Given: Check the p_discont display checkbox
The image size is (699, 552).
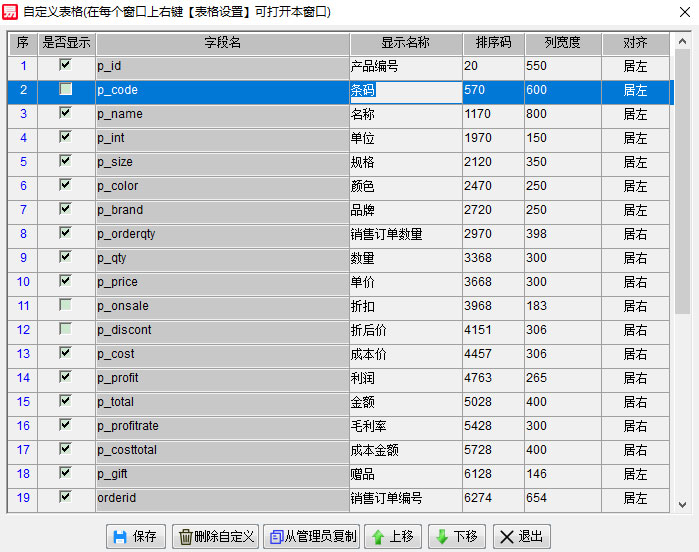Looking at the screenshot, I should click(66, 329).
